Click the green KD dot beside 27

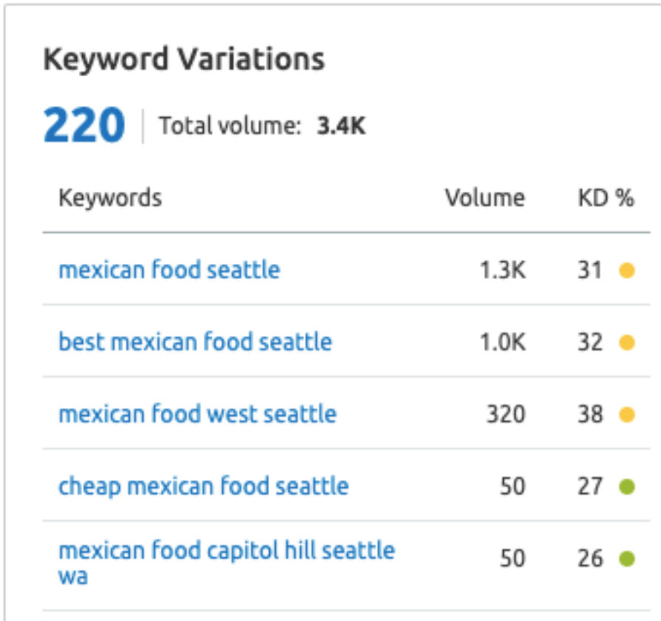(x=627, y=487)
